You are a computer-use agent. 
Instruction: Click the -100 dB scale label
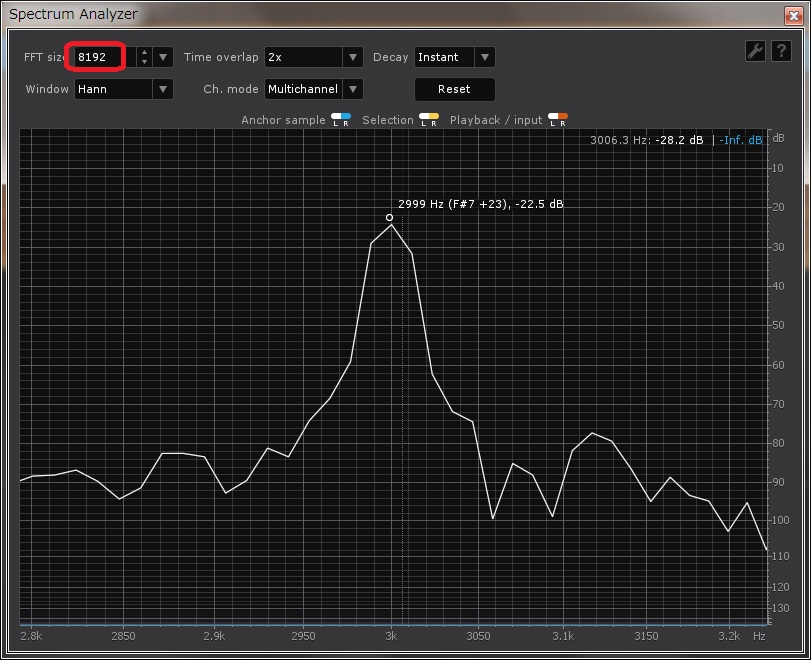pyautogui.click(x=778, y=520)
